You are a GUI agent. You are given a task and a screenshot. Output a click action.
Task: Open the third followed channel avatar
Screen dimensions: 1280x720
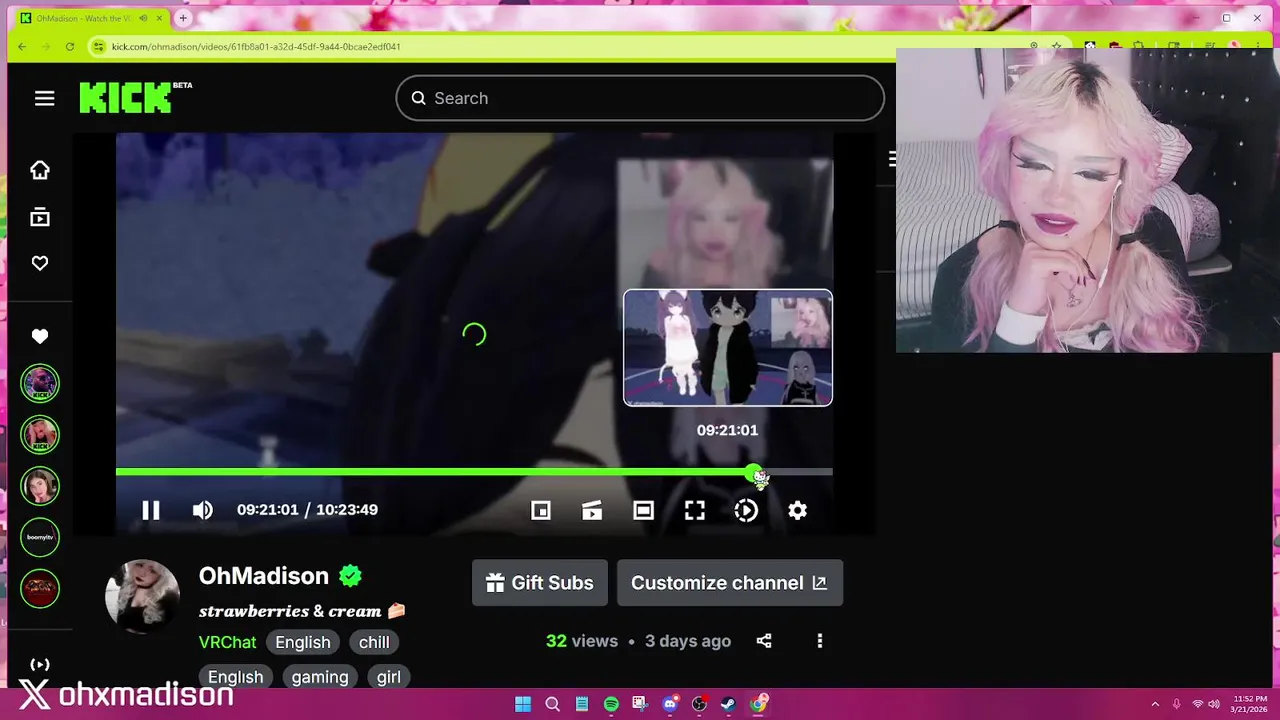40,486
